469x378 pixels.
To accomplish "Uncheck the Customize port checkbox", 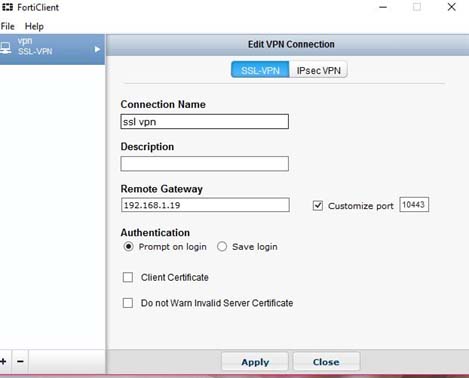I will coord(318,205).
